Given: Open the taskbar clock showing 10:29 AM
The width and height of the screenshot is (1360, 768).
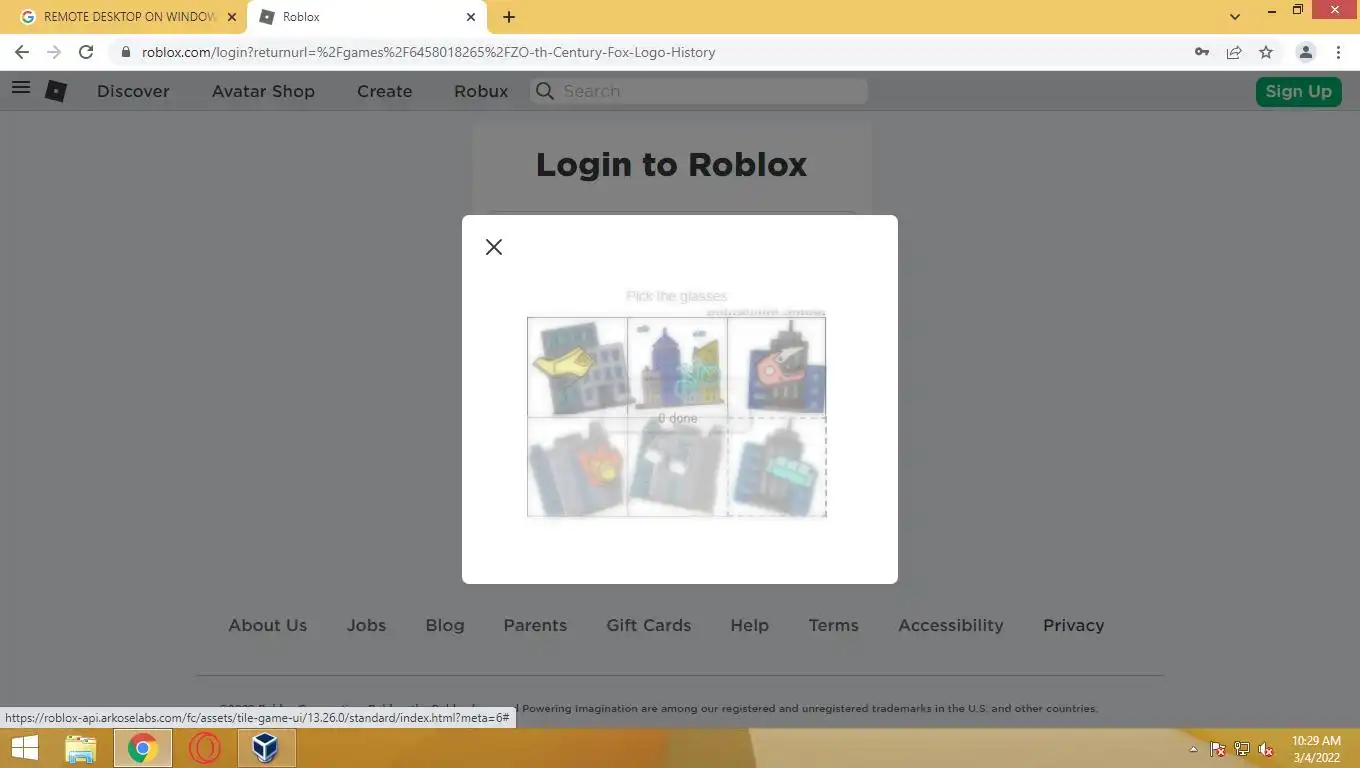Looking at the screenshot, I should pos(1316,749).
